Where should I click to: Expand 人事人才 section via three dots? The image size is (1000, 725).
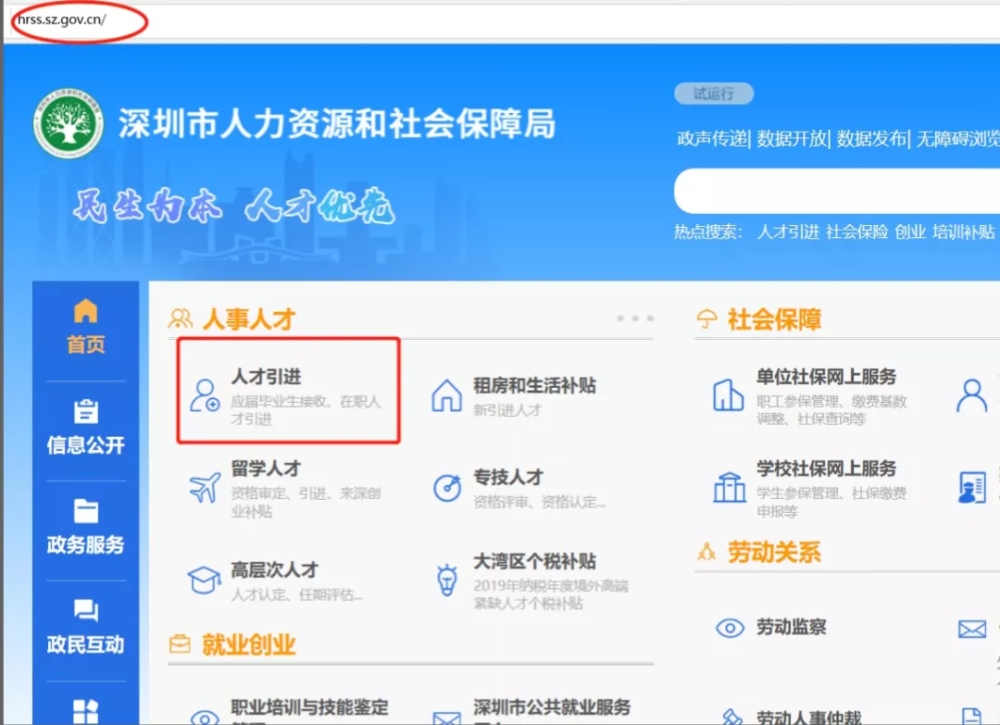point(635,318)
